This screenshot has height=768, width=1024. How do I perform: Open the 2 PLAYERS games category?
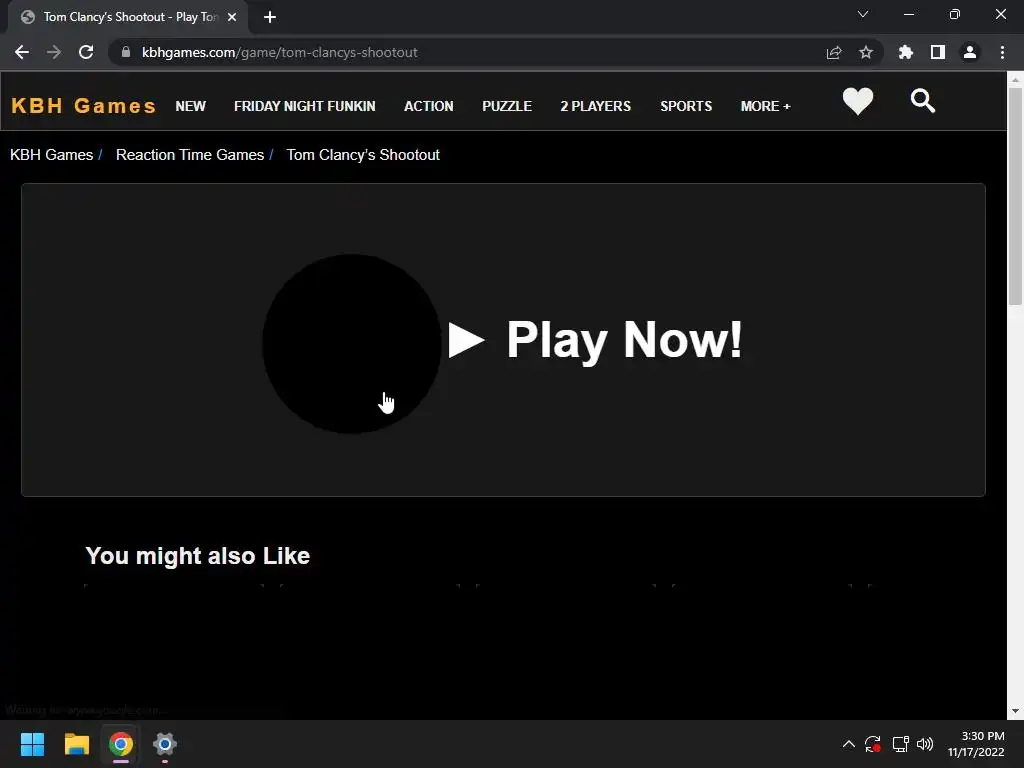click(x=596, y=106)
